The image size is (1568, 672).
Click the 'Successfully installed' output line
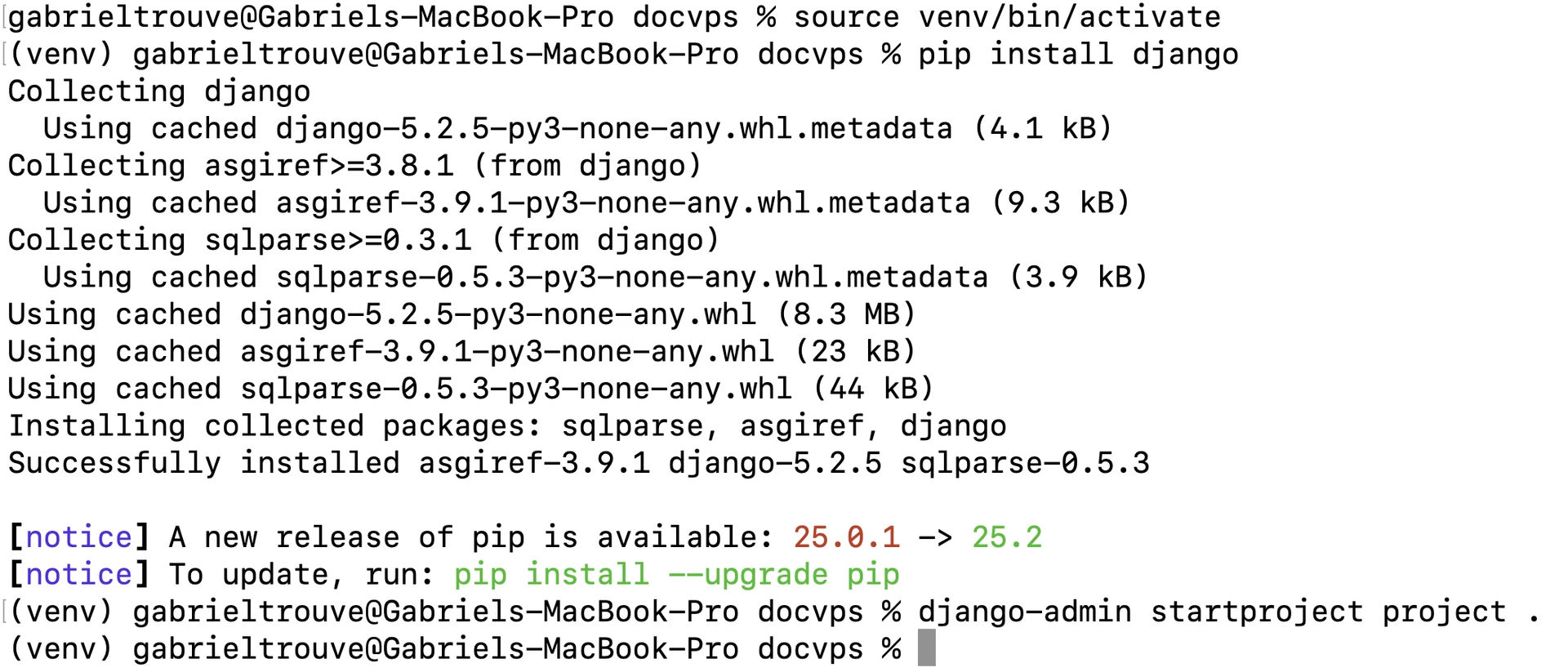tap(578, 463)
